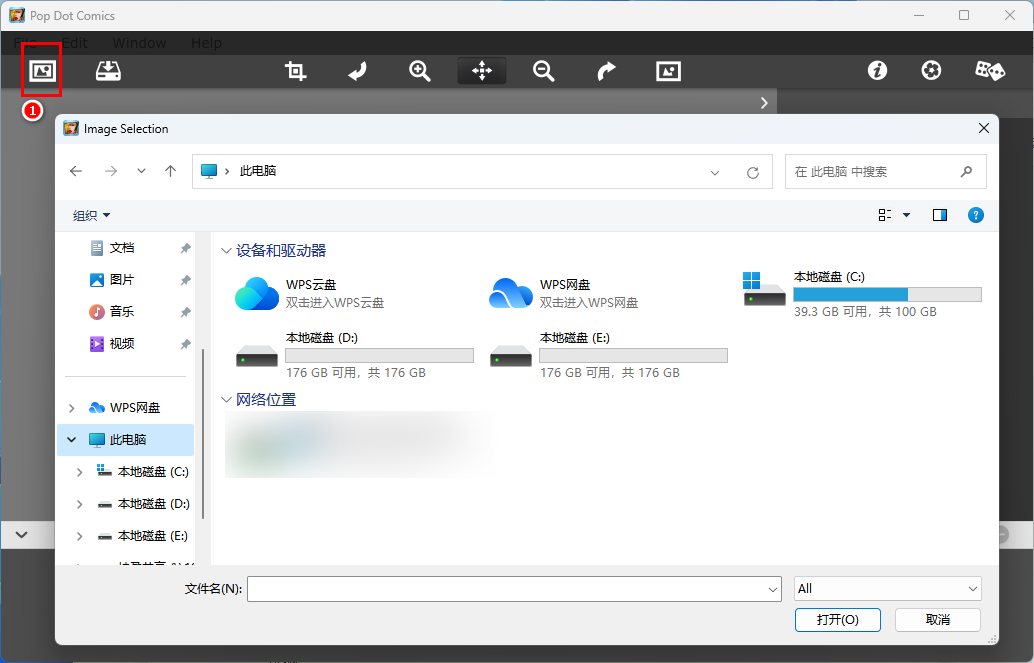The image size is (1034, 663).
Task: Go up one folder level
Action: pyautogui.click(x=170, y=172)
